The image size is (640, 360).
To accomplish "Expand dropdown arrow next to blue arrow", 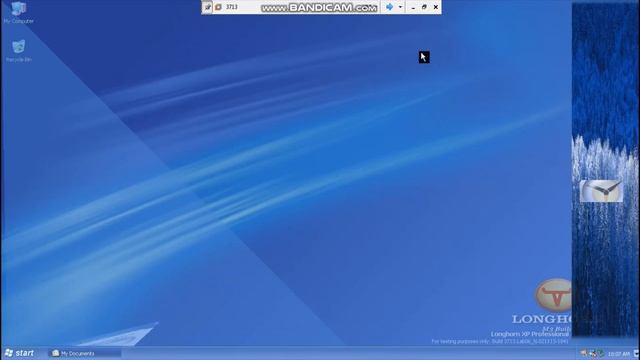I will (400, 7).
